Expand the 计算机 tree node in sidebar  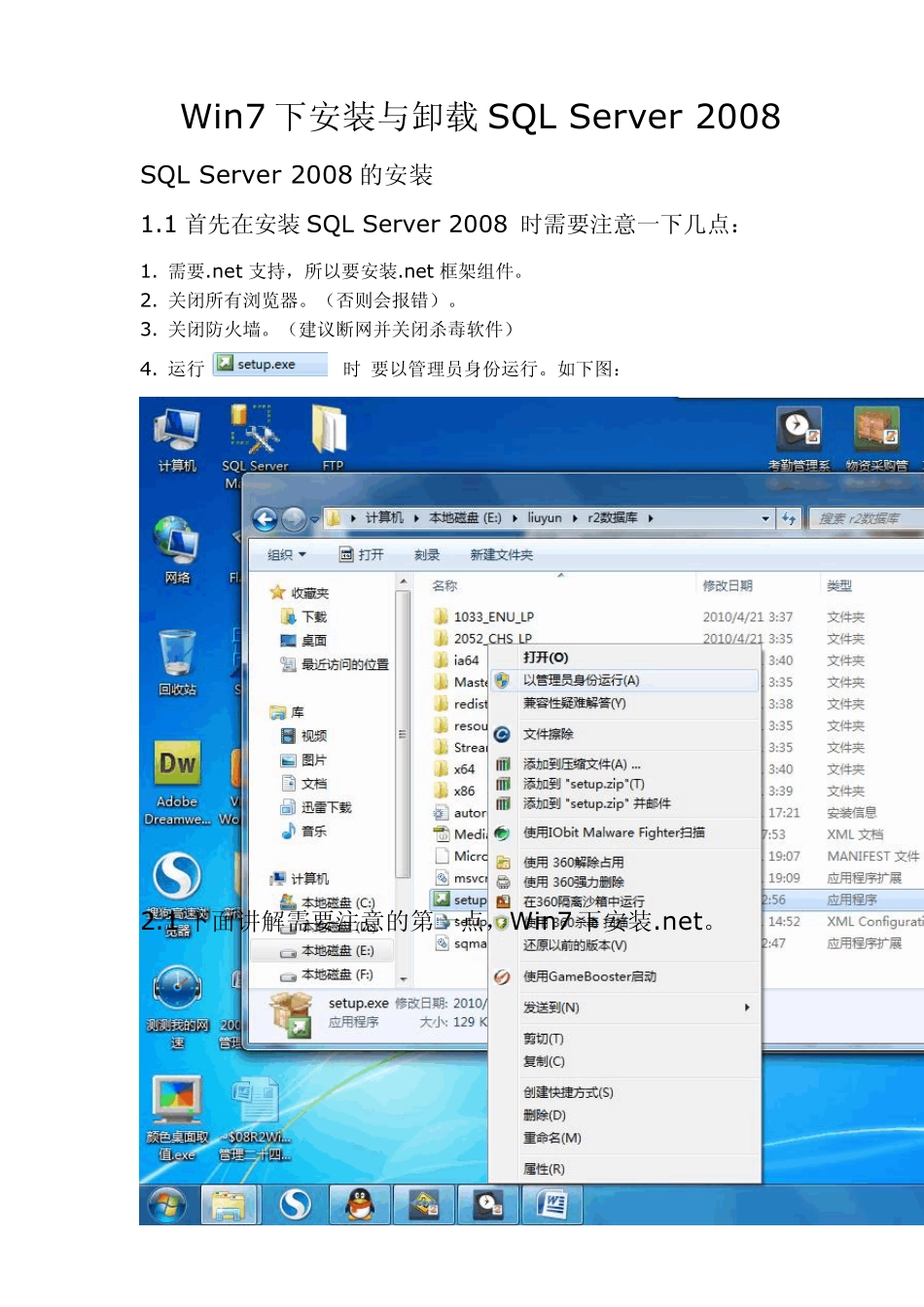coord(300,878)
